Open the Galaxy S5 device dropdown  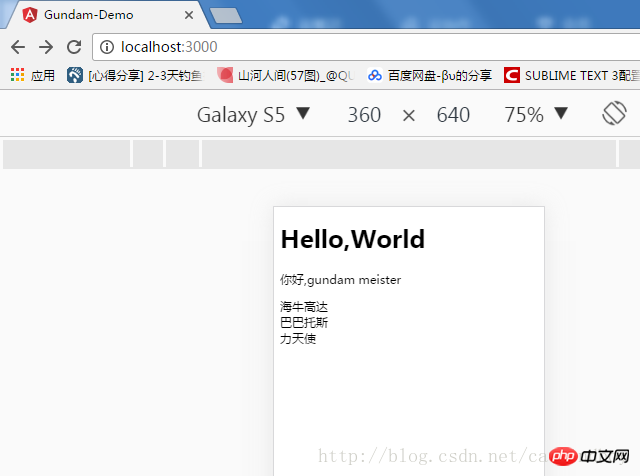coord(254,114)
